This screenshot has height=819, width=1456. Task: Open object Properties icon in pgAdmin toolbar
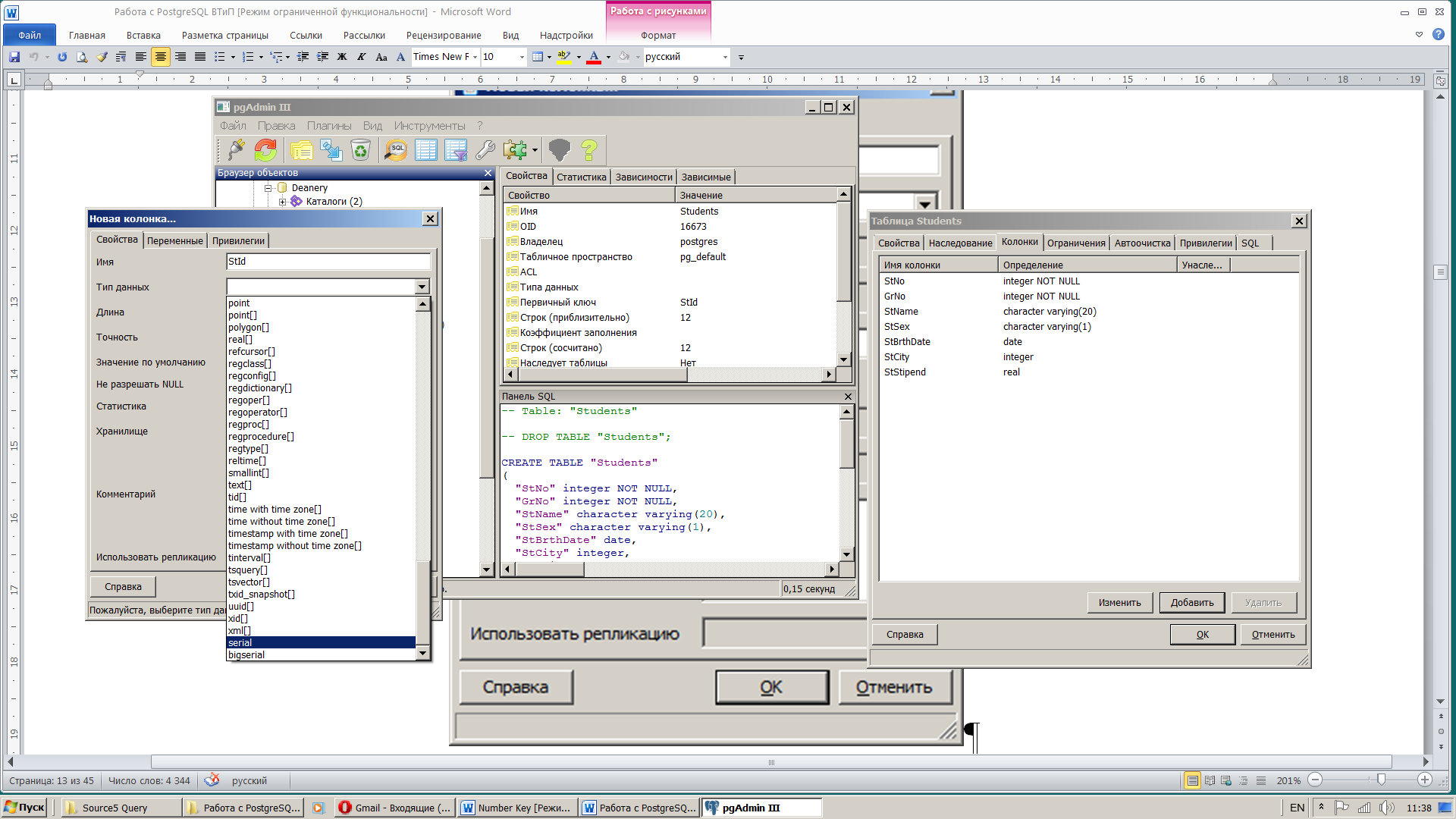(302, 150)
